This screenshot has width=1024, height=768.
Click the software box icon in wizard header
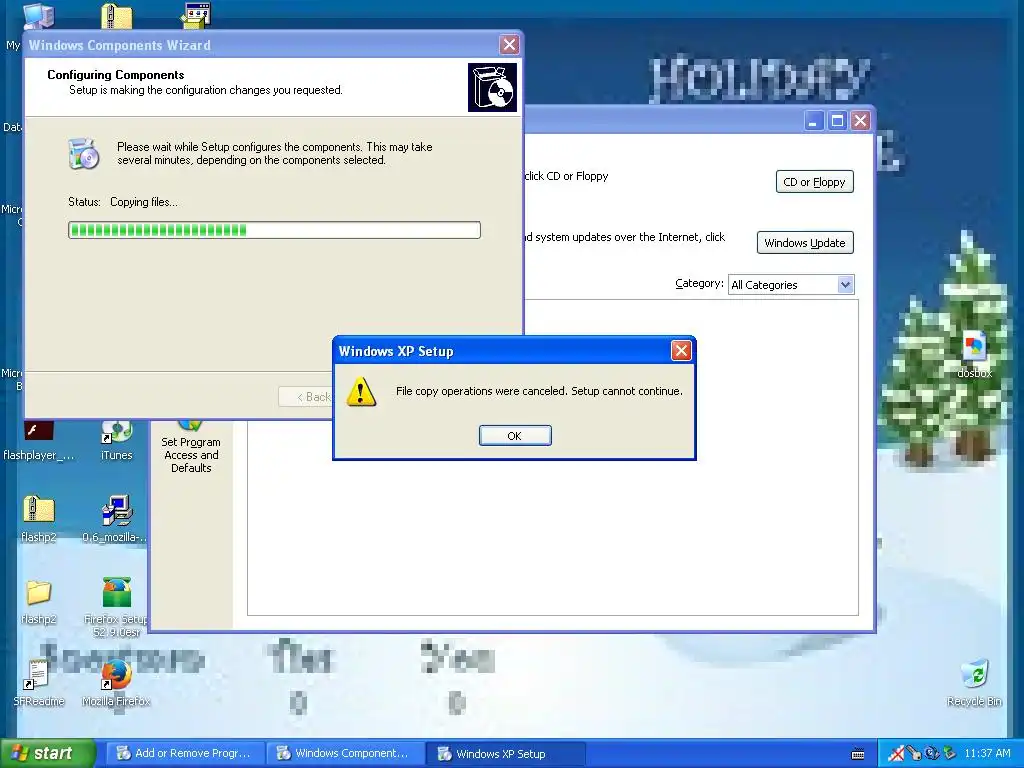492,88
